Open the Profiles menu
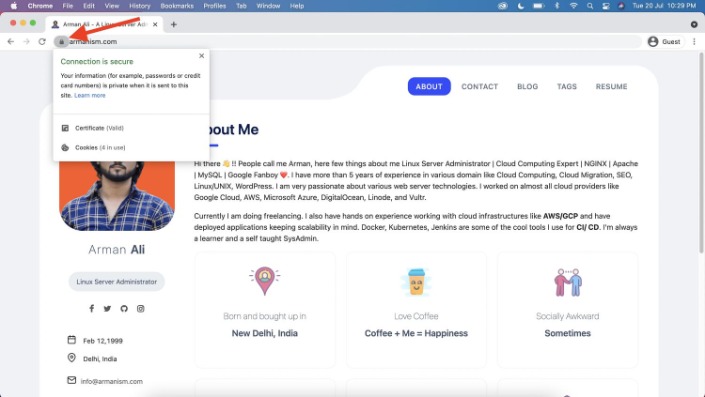This screenshot has width=705, height=397. point(215,6)
